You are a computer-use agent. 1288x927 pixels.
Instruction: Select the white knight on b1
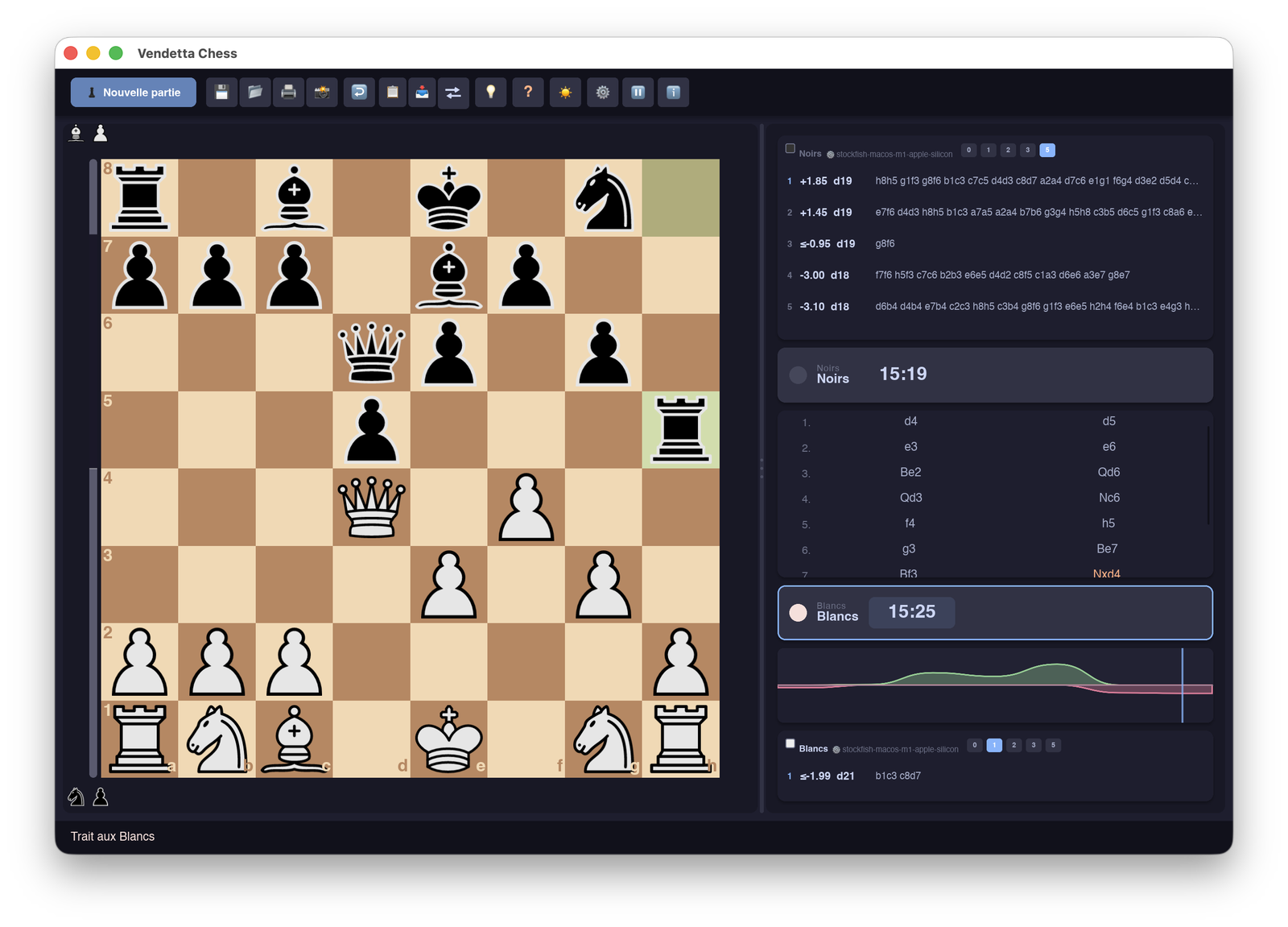(217, 739)
